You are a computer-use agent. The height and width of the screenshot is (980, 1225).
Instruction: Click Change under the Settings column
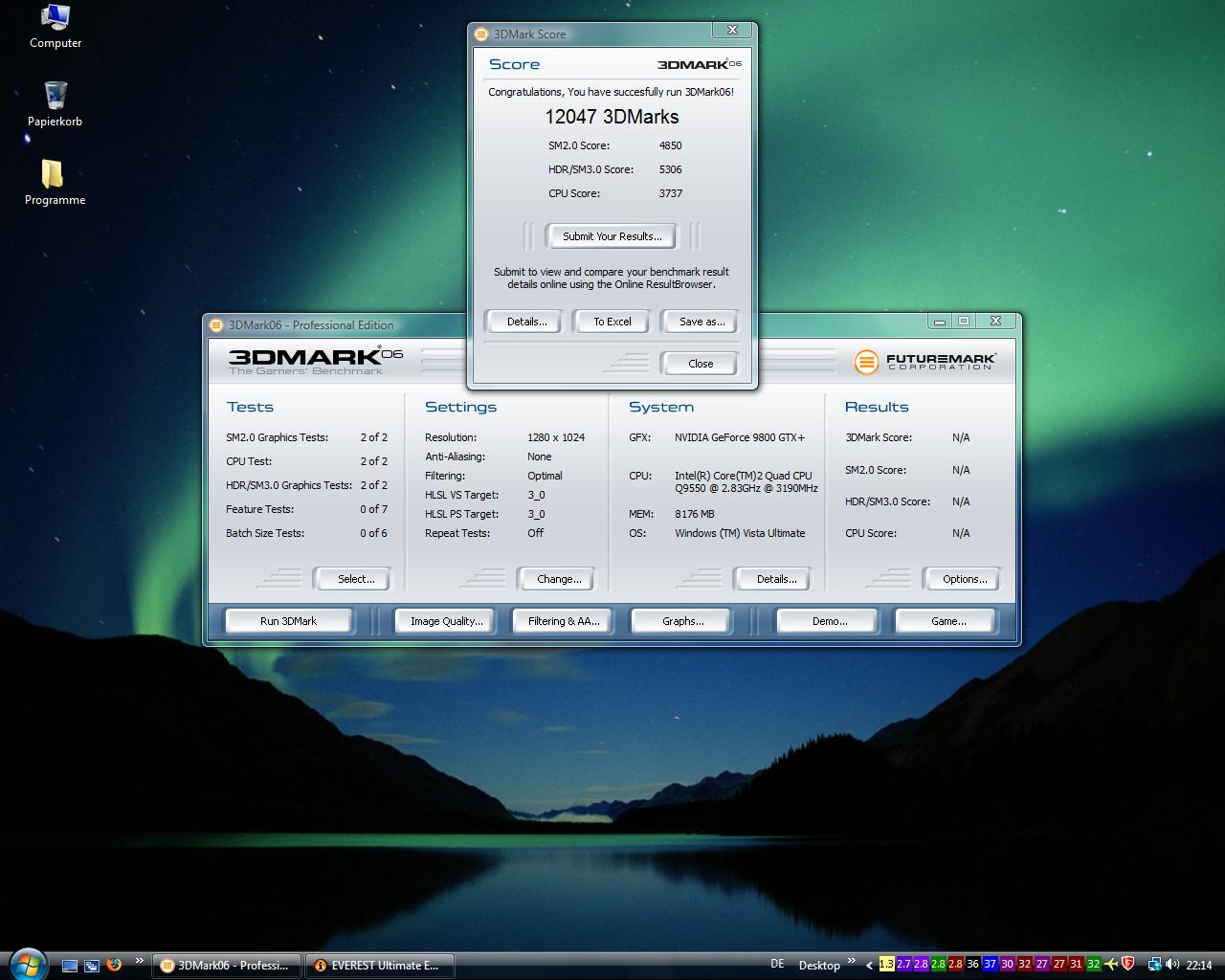559,579
